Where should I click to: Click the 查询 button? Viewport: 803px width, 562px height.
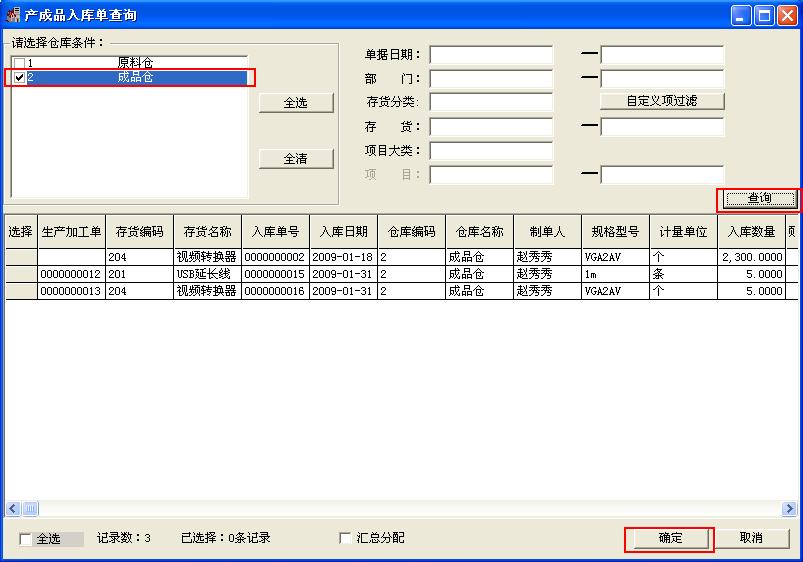(760, 199)
